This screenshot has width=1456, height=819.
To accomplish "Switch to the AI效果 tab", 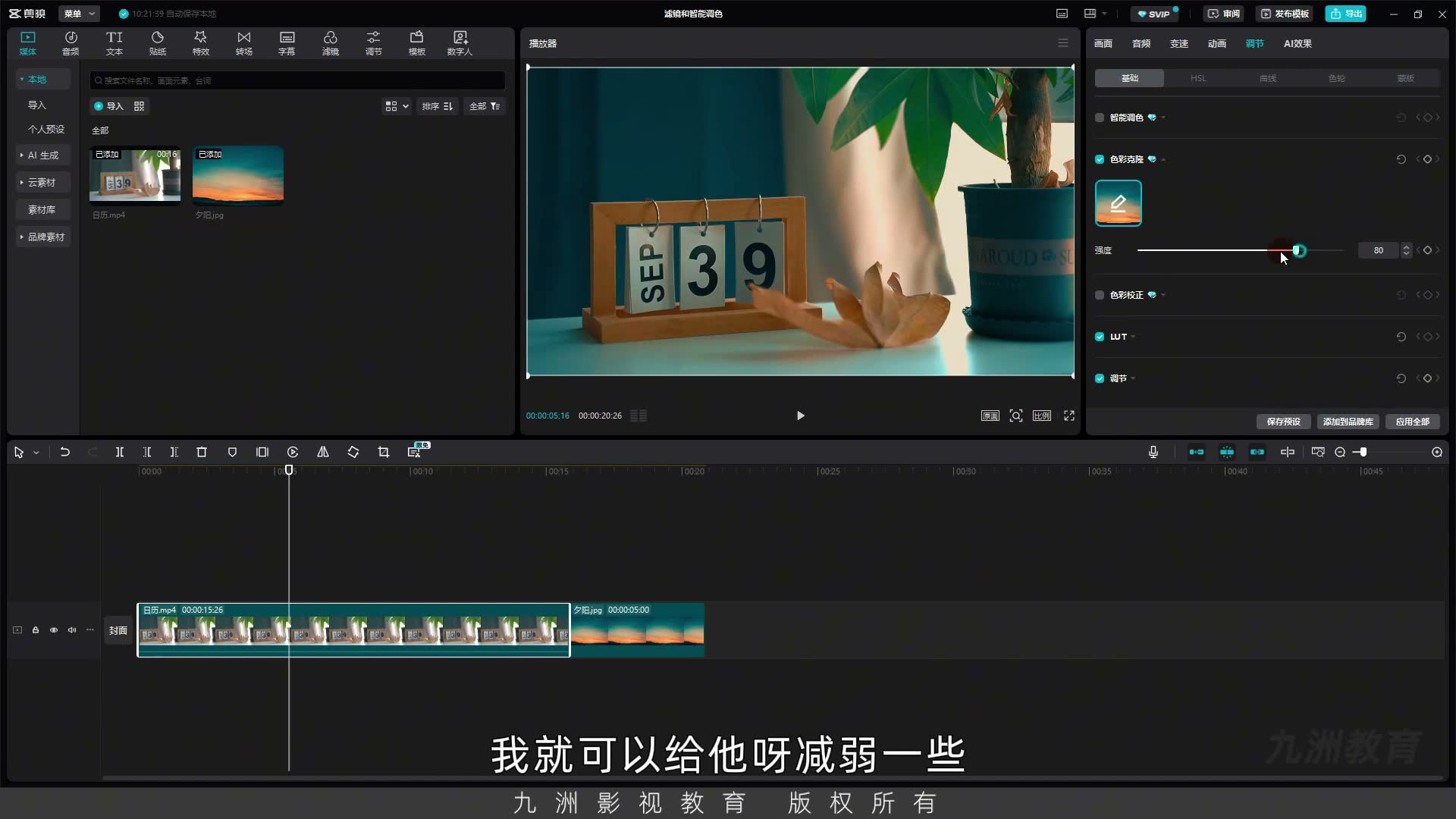I will point(1298,43).
